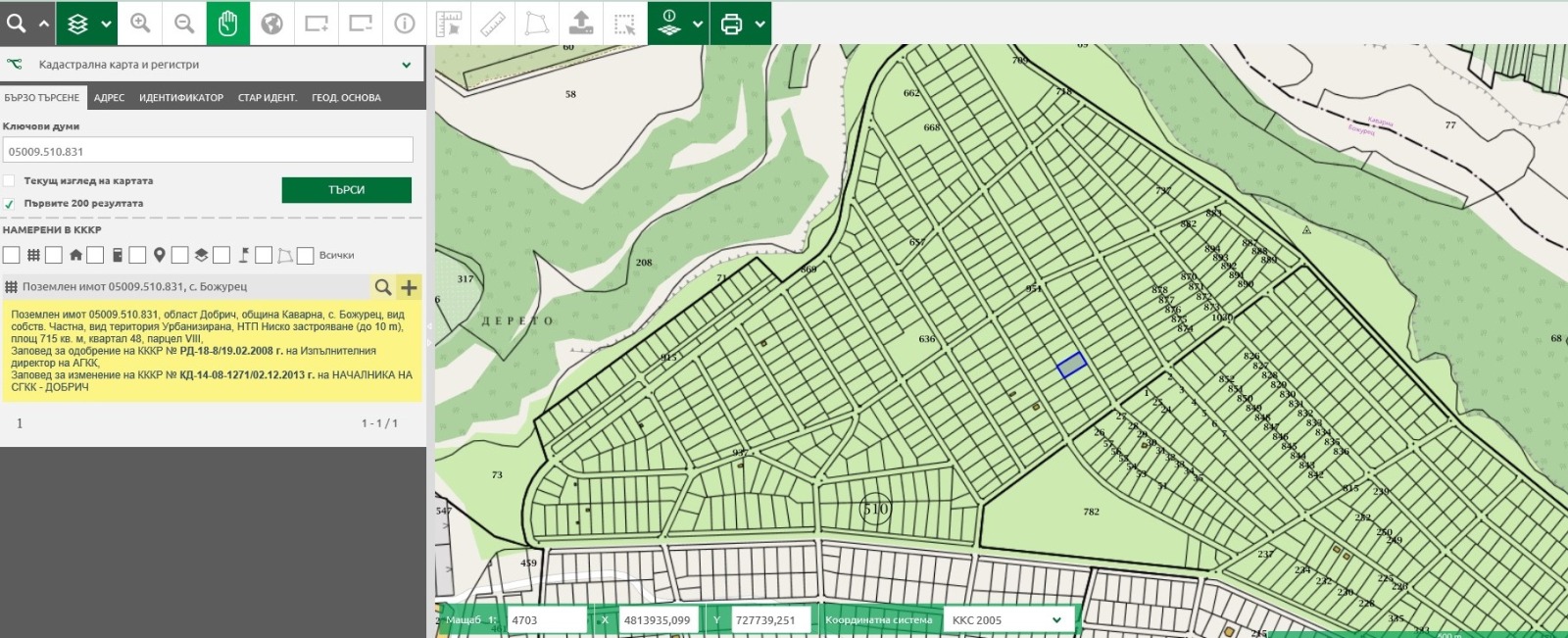Switch to the 'АДРЕС' tab
This screenshot has height=638, width=1568.
[x=109, y=98]
